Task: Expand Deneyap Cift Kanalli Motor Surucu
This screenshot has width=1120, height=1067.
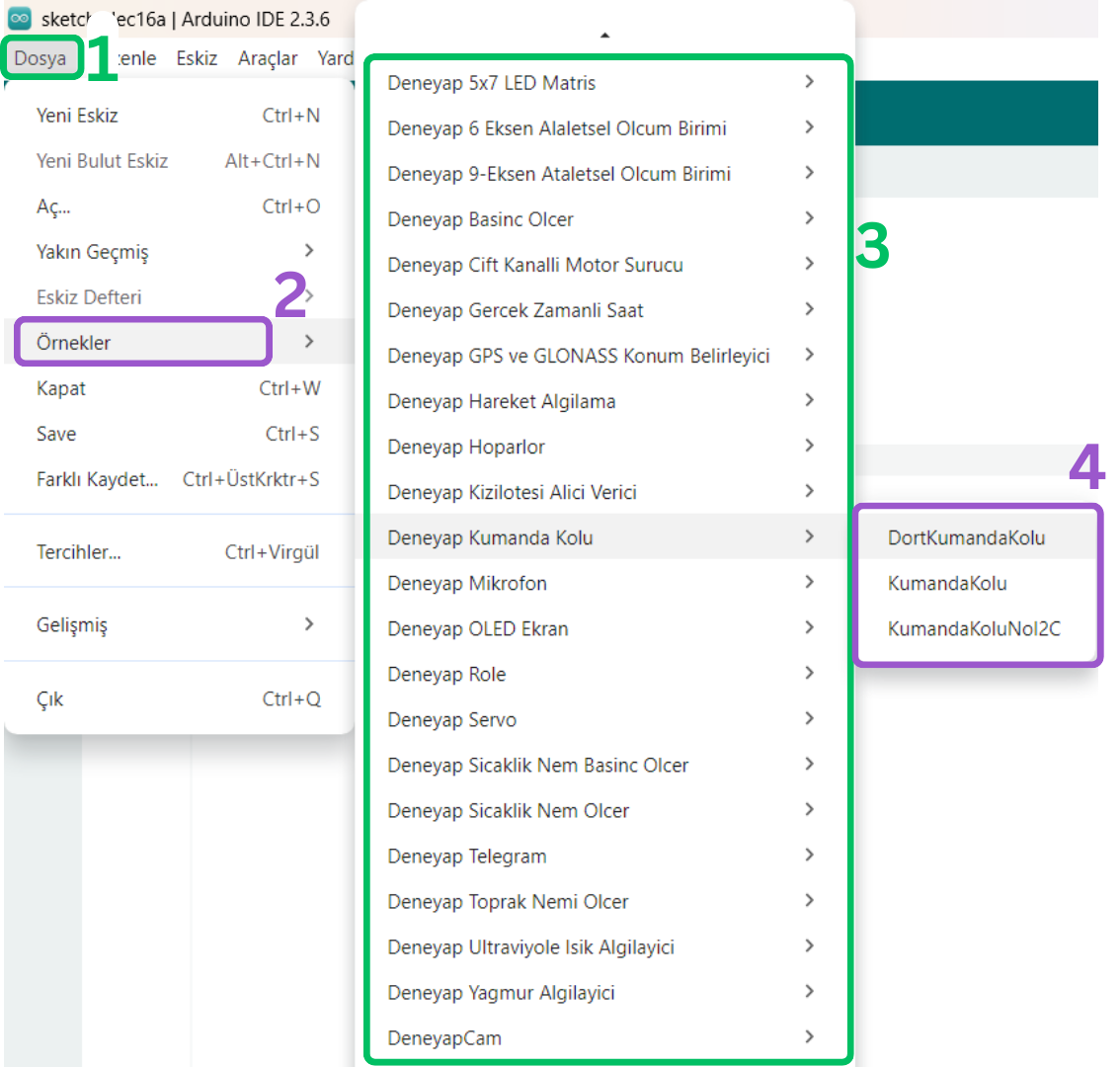Action: point(607,265)
